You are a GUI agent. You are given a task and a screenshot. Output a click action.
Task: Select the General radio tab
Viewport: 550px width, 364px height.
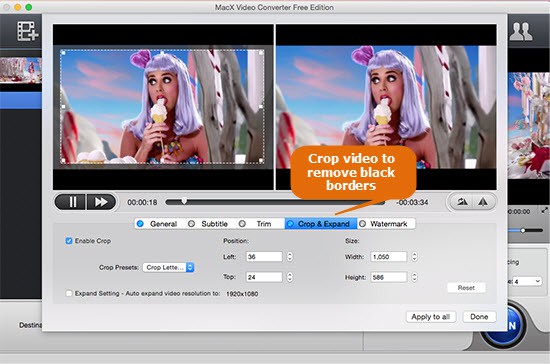[x=157, y=224]
